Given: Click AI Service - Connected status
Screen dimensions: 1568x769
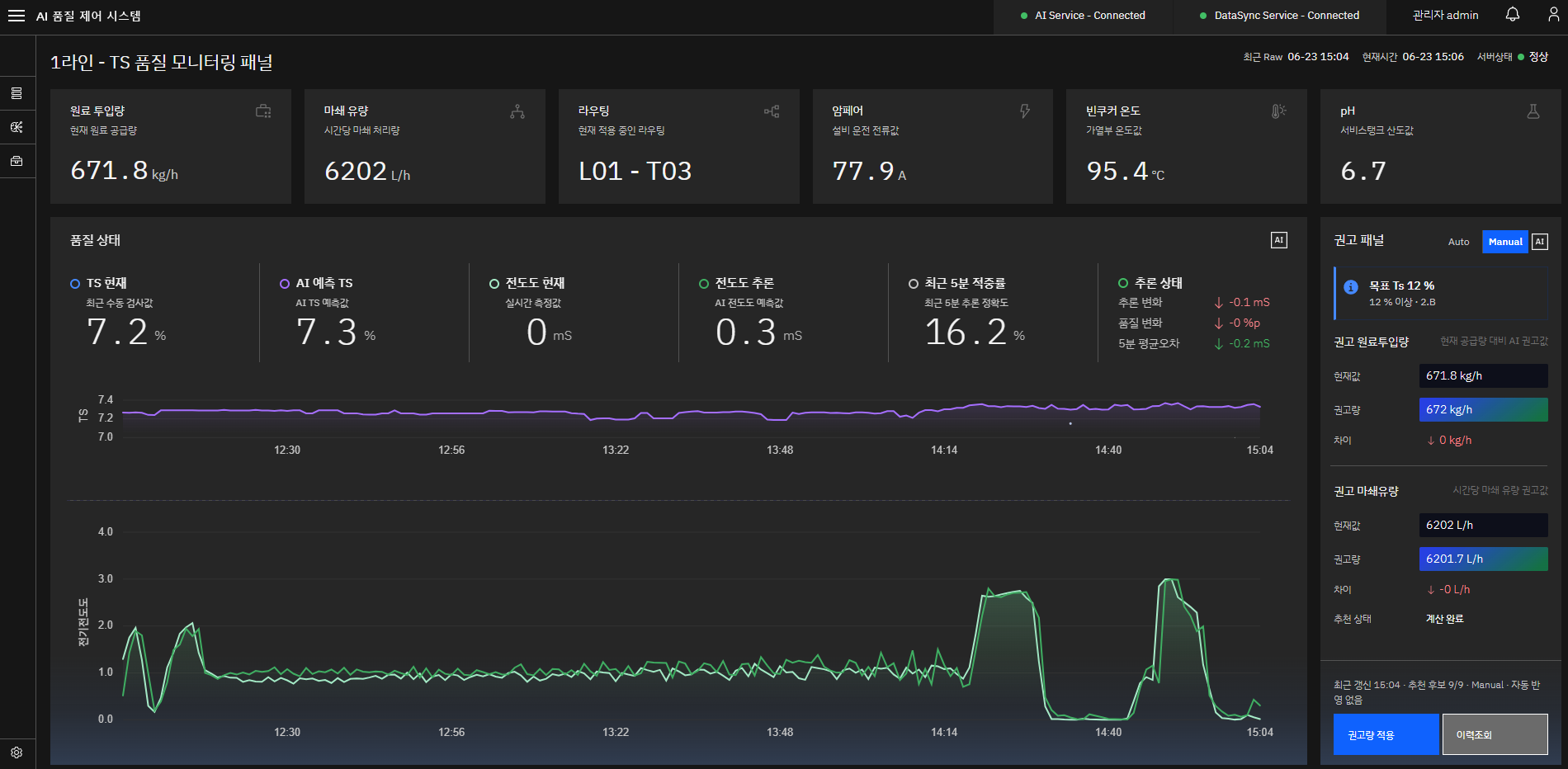Looking at the screenshot, I should [x=1083, y=16].
